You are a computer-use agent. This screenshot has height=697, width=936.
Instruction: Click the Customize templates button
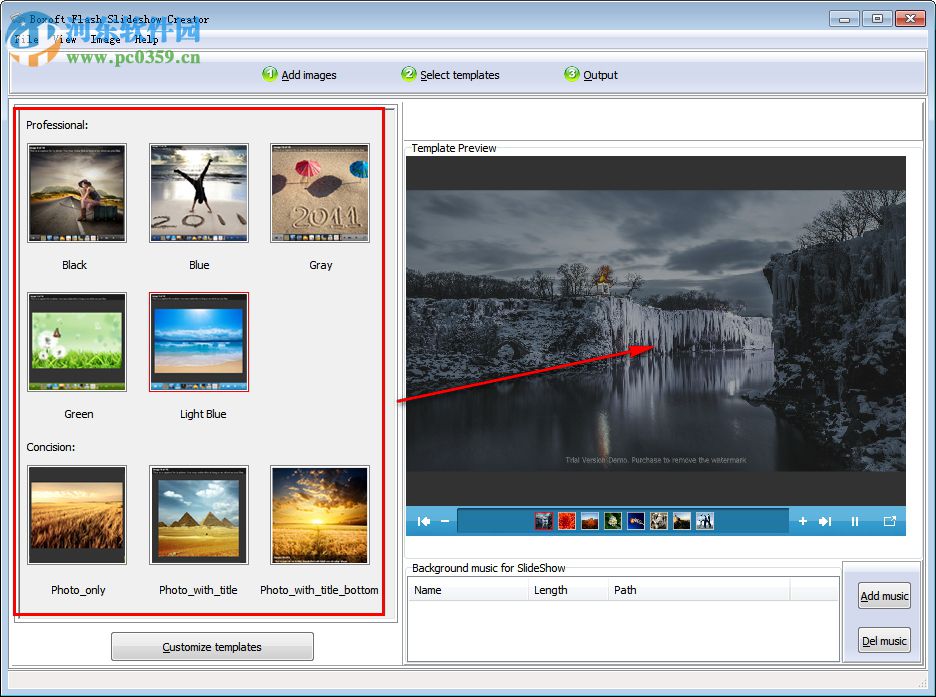click(x=211, y=646)
